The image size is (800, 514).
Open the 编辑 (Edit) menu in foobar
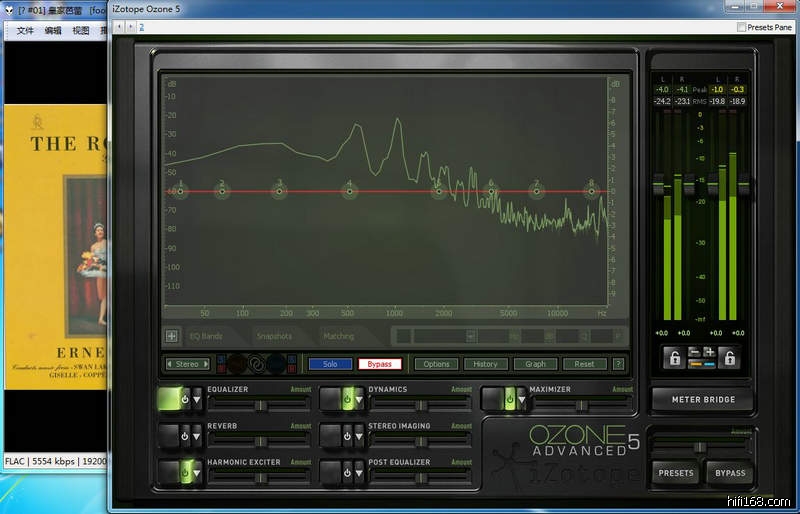(53, 30)
